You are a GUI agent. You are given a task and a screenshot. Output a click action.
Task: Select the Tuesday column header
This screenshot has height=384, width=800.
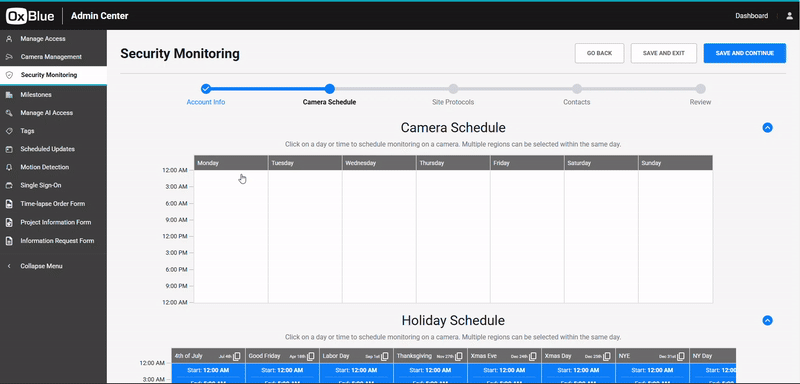point(305,163)
